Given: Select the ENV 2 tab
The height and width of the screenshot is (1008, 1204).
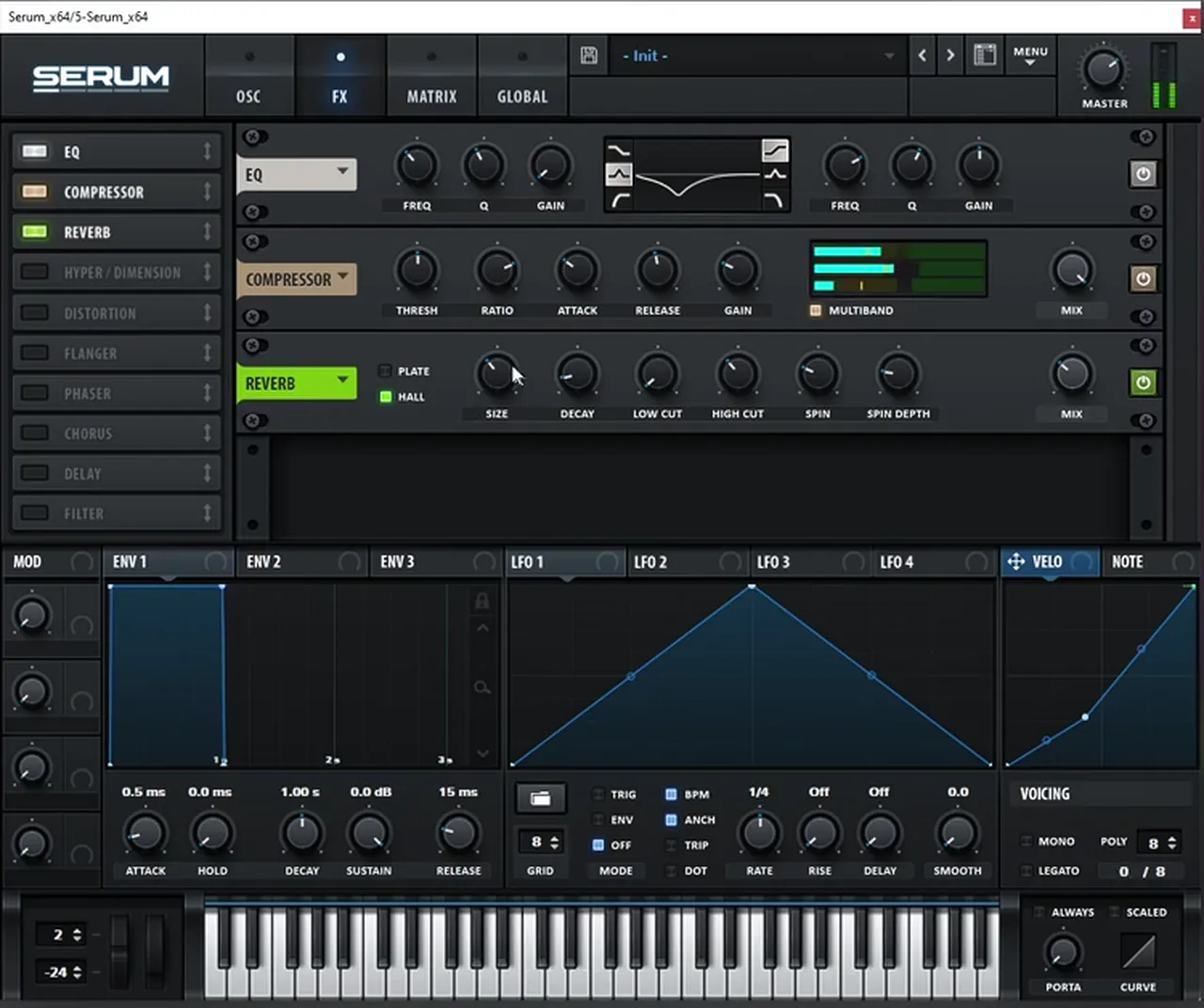Looking at the screenshot, I should 303,561.
